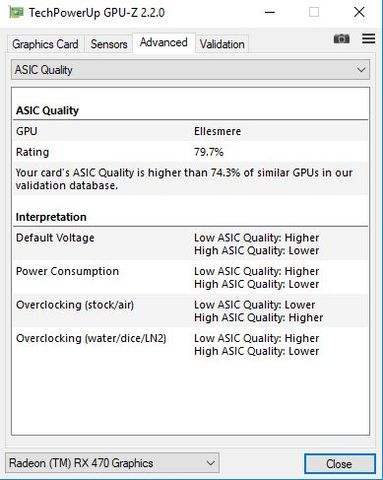Screen dimensions: 383x480
Task: Minimize the GPU-Z window
Action: click(270, 13)
